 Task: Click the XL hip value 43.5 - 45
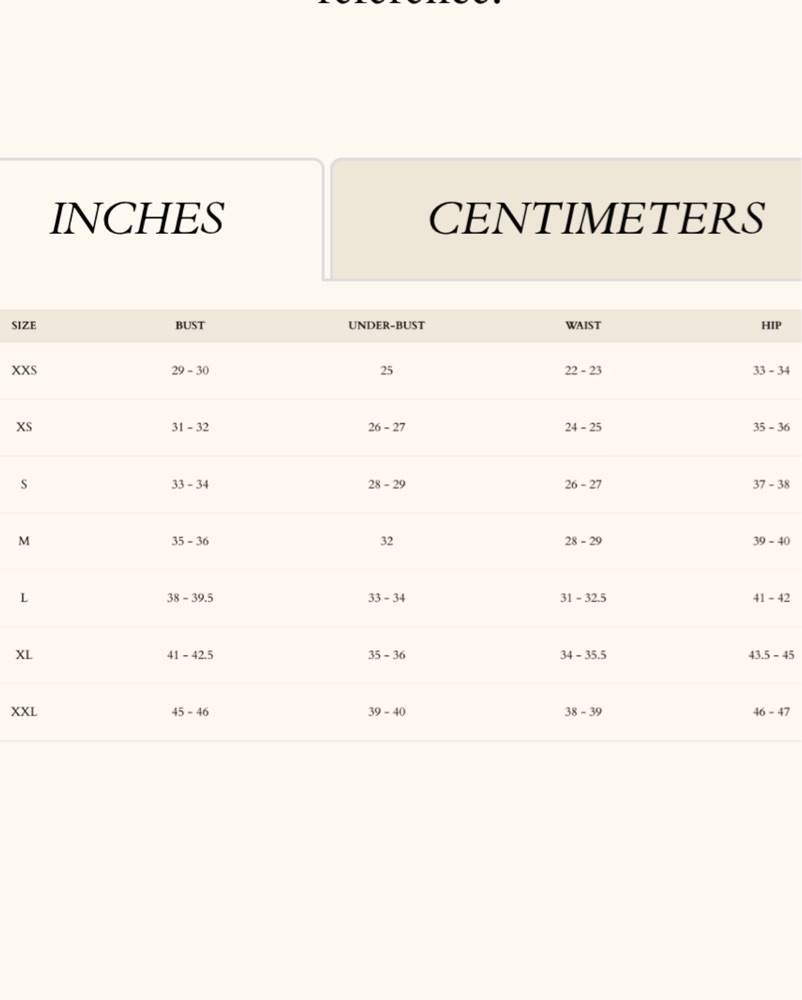click(x=771, y=655)
